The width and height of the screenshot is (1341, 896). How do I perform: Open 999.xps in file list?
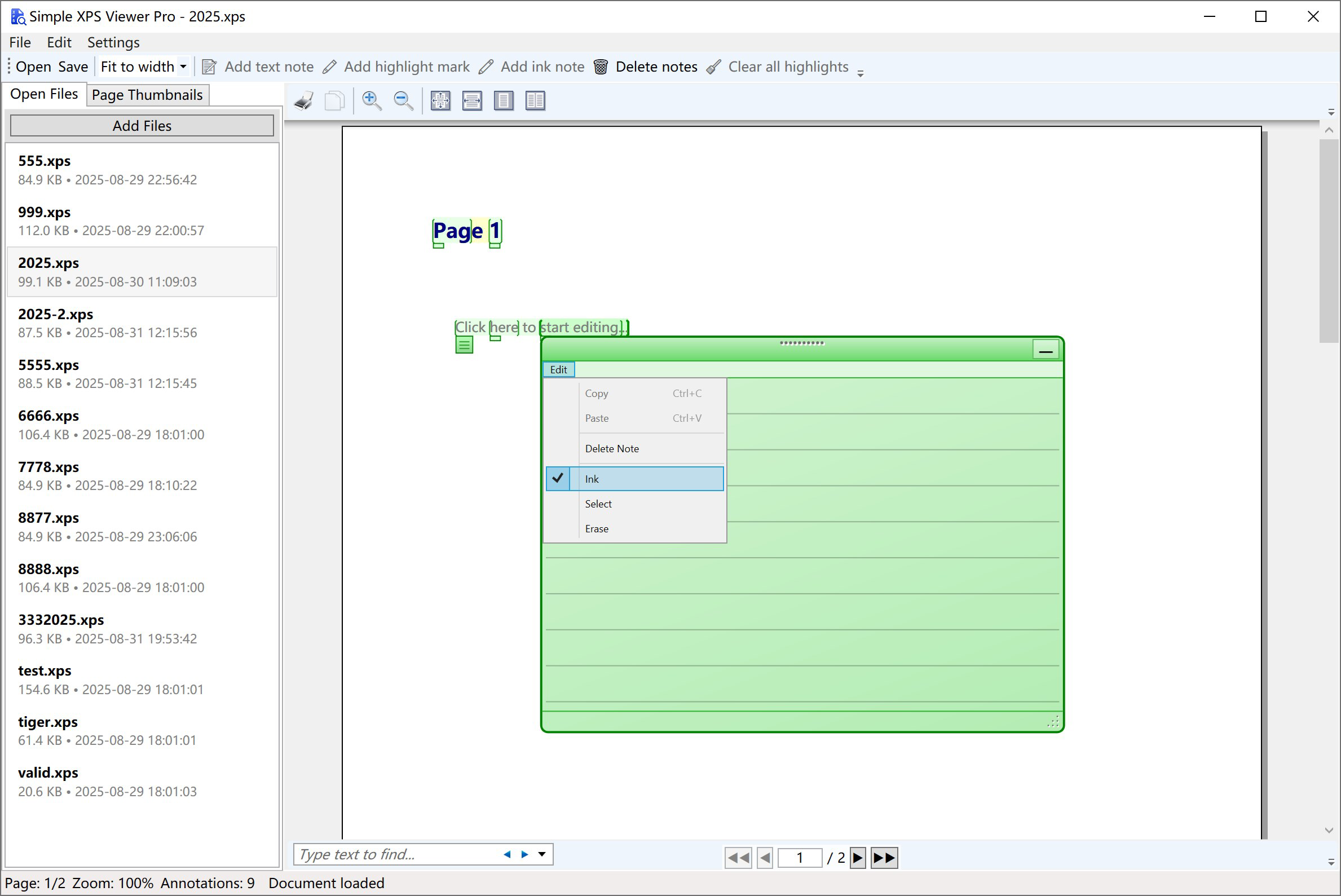pyautogui.click(x=142, y=221)
